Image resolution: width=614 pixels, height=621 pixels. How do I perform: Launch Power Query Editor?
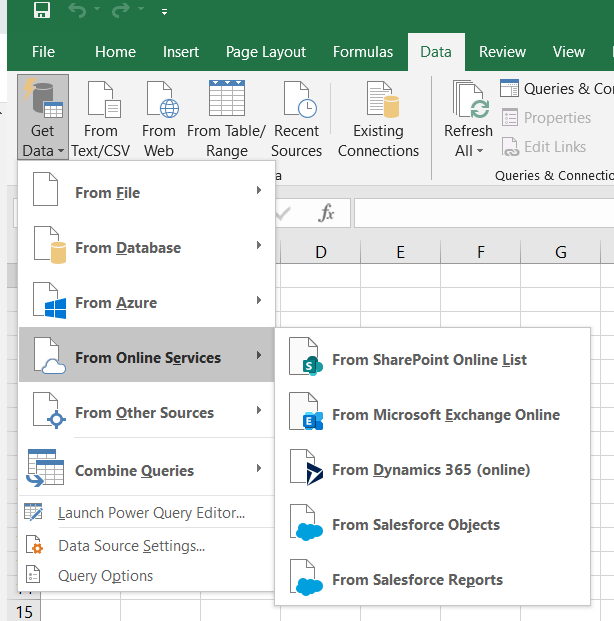(x=151, y=513)
